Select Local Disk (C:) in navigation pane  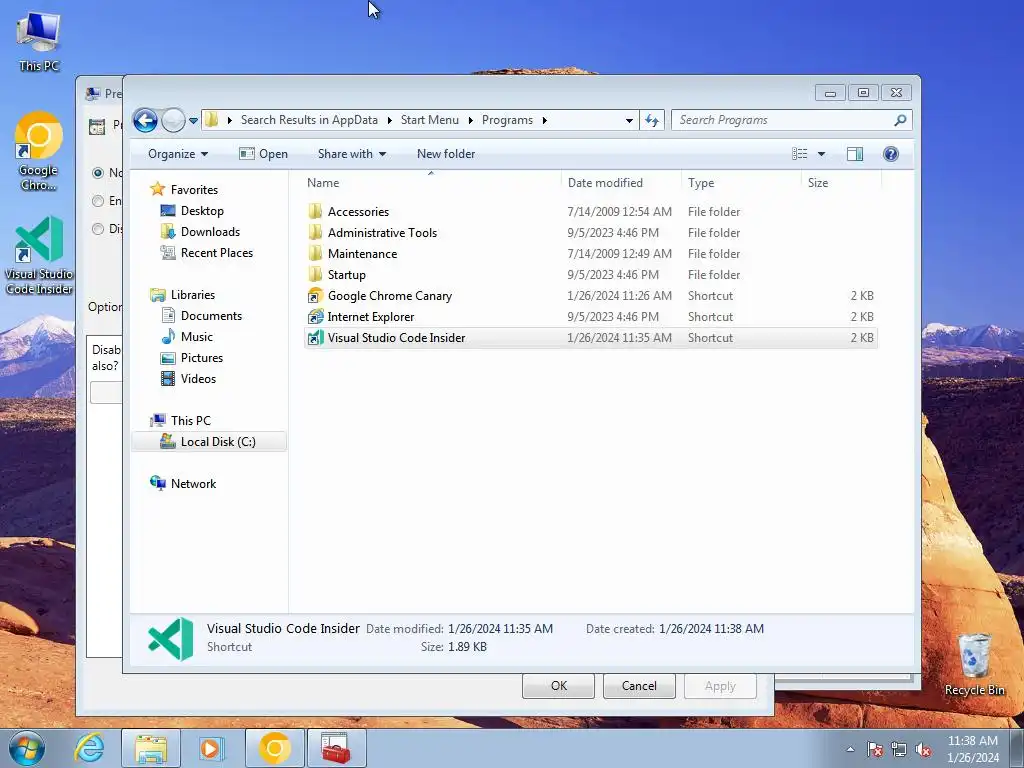pos(209,442)
